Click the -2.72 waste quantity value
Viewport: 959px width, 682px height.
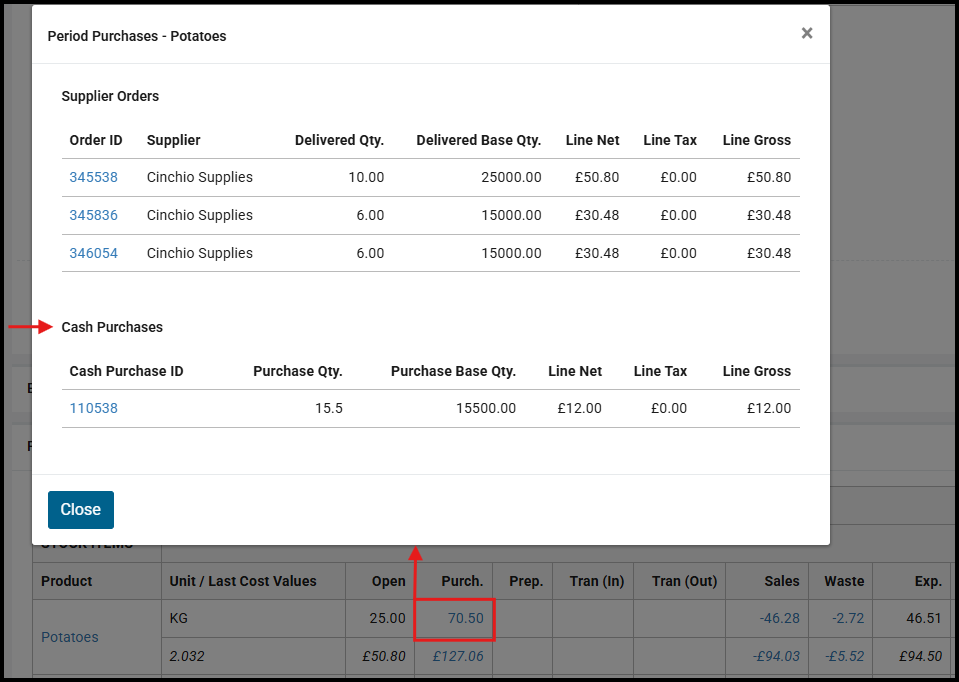[847, 618]
